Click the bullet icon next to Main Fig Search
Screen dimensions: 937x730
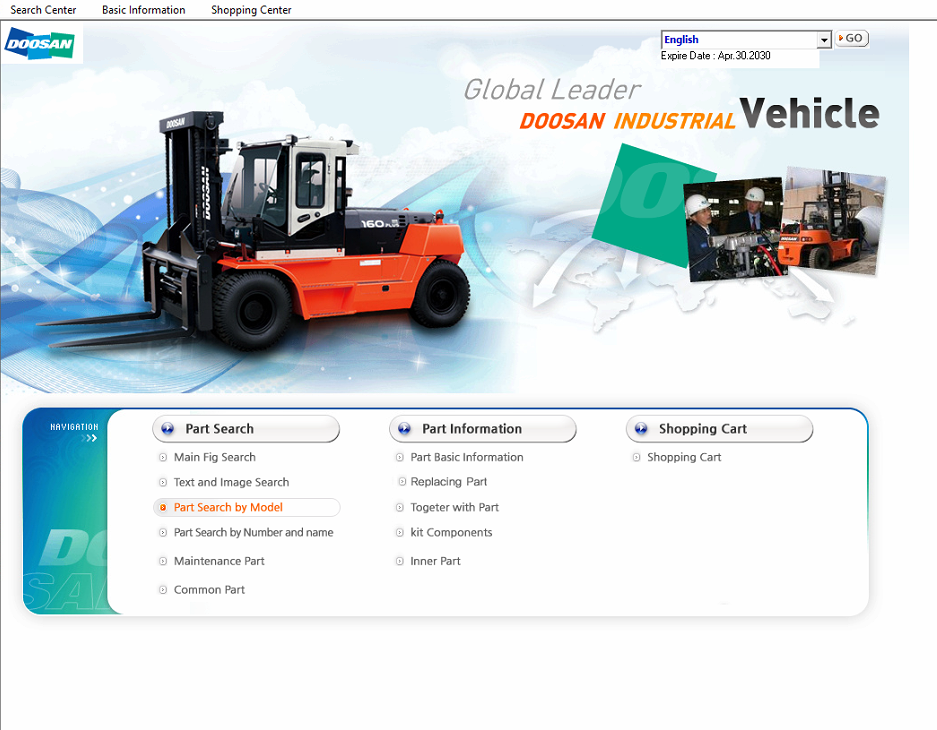pos(163,458)
